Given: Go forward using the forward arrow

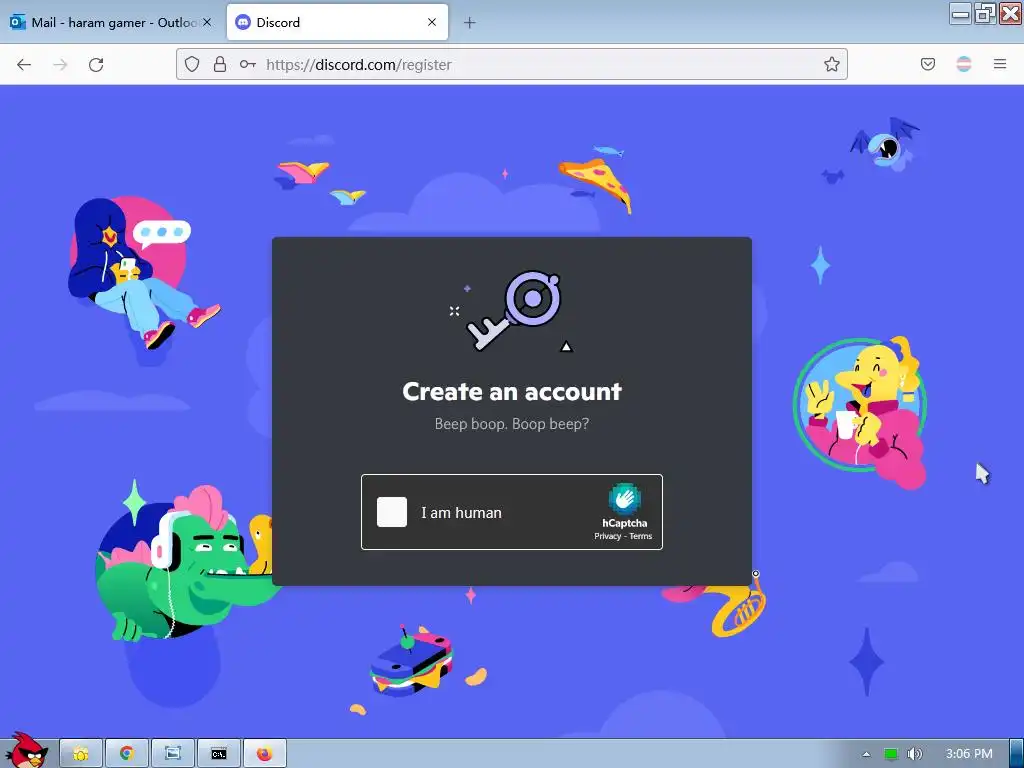Looking at the screenshot, I should (60, 64).
